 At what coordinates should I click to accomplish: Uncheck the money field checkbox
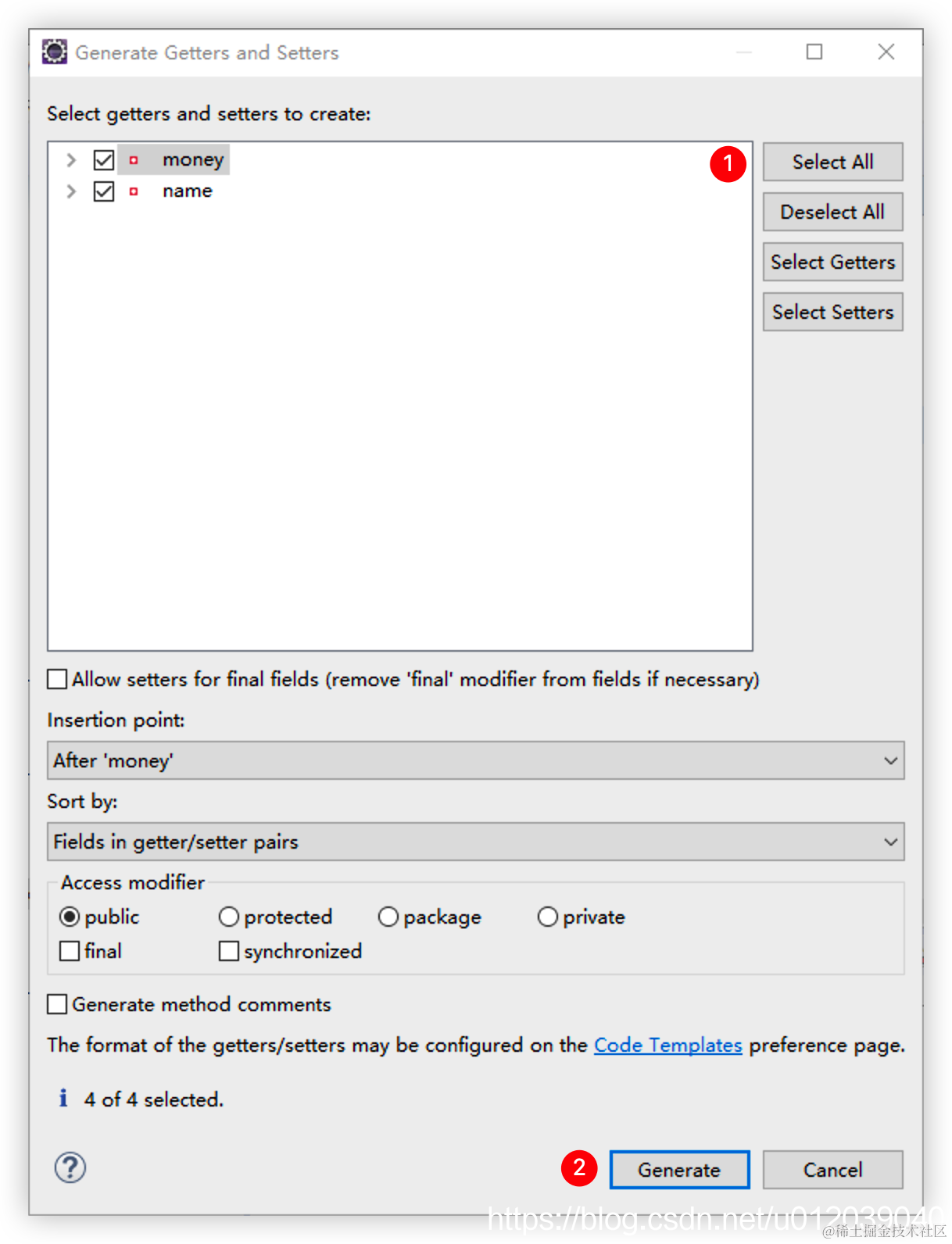[x=104, y=160]
